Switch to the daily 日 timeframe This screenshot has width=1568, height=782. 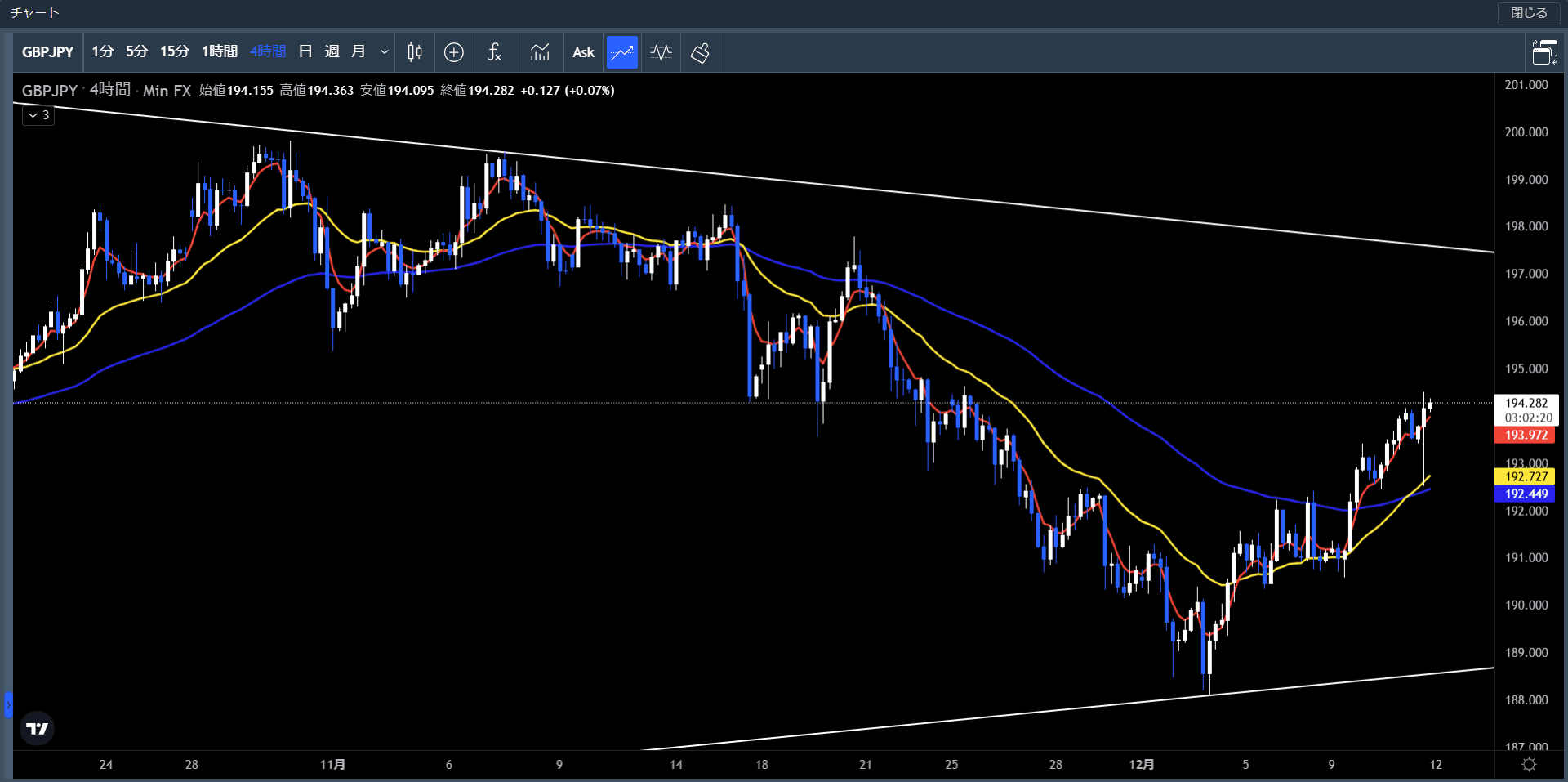[305, 52]
